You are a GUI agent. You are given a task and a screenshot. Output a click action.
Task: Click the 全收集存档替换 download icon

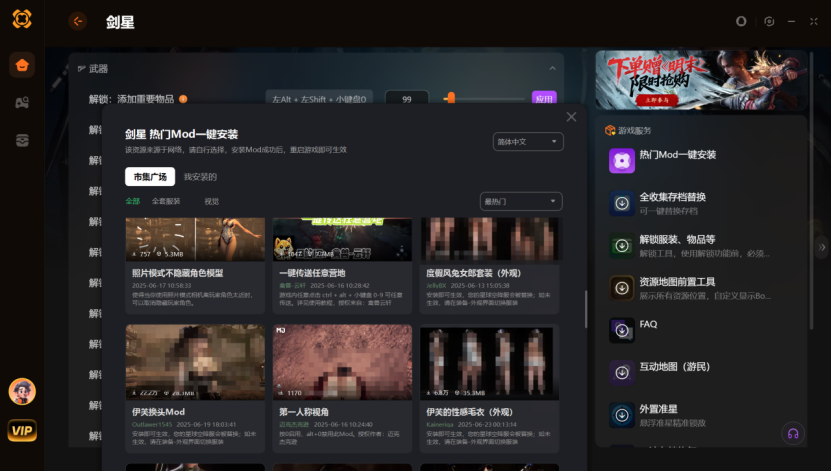(x=621, y=203)
